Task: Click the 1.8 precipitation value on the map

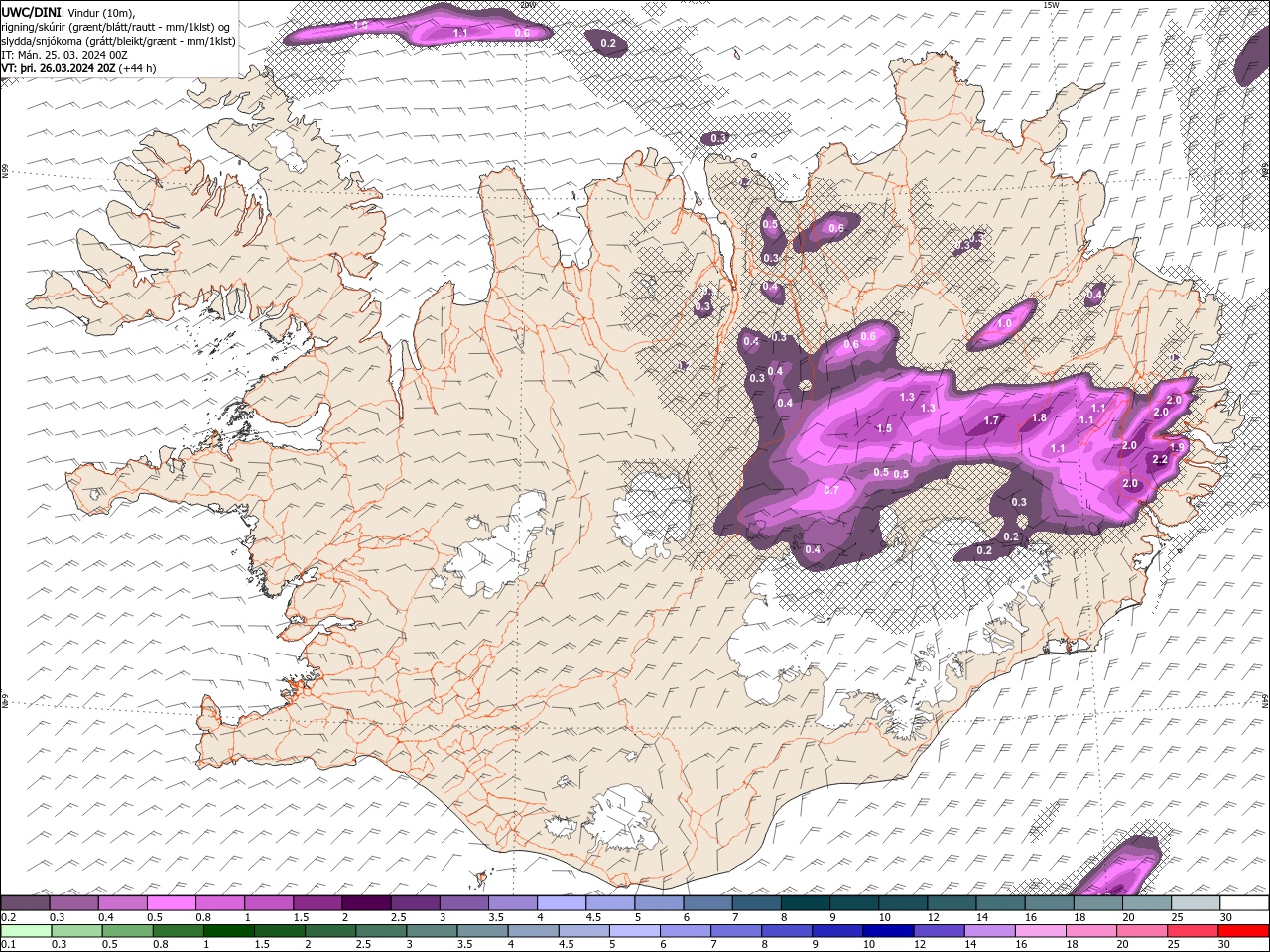Action: 1039,417
